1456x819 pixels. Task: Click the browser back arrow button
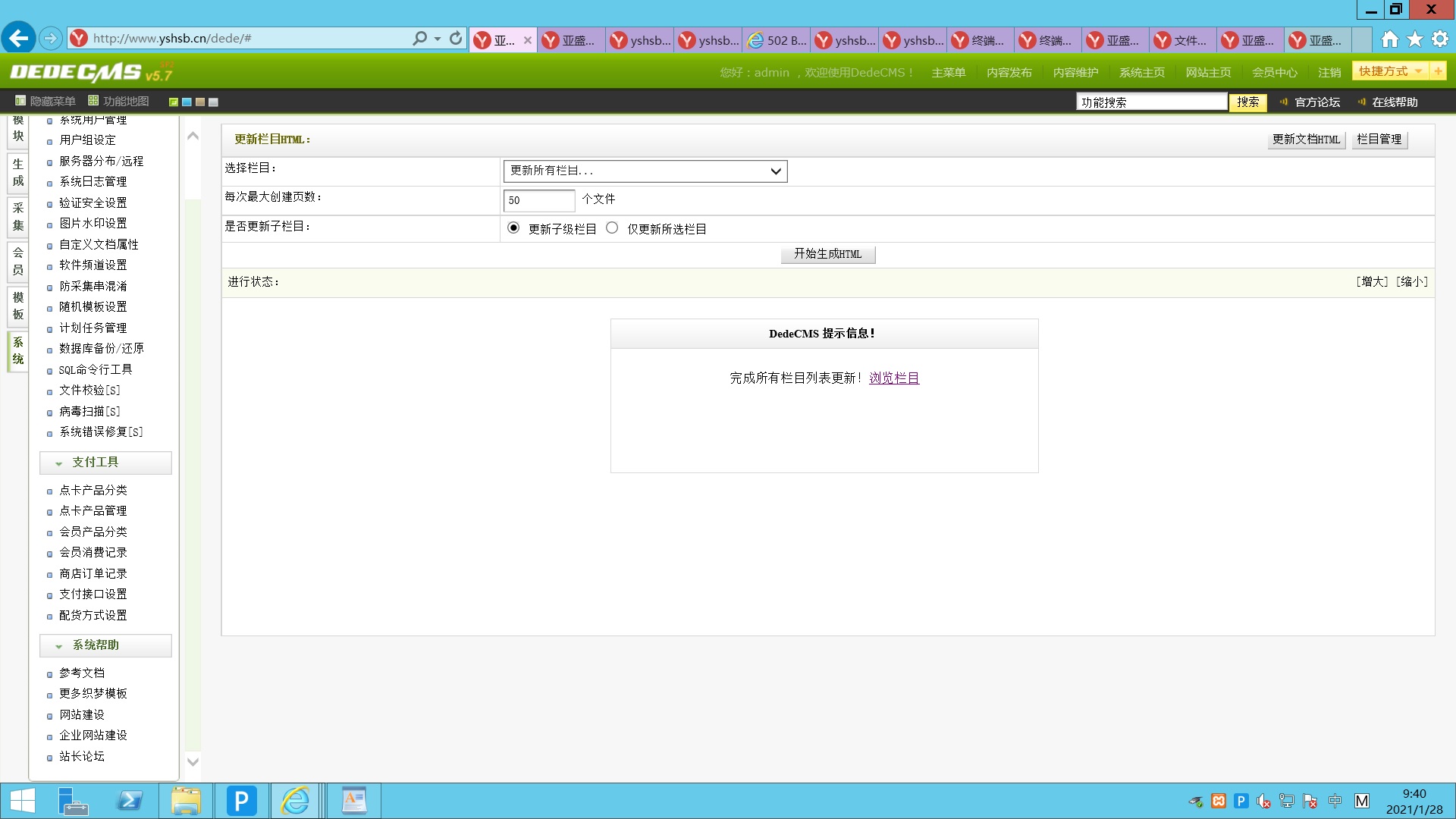click(x=18, y=38)
